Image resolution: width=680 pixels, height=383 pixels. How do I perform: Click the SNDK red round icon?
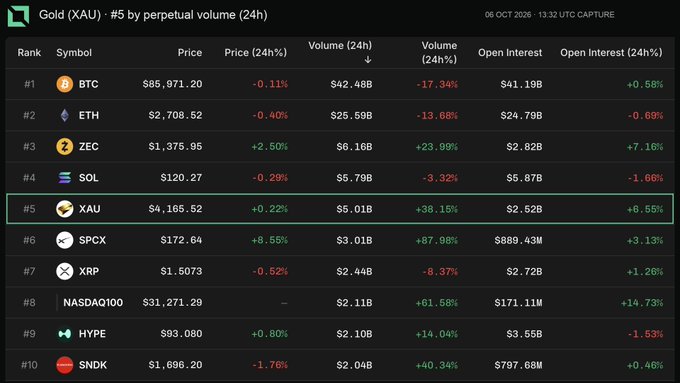(x=65, y=365)
